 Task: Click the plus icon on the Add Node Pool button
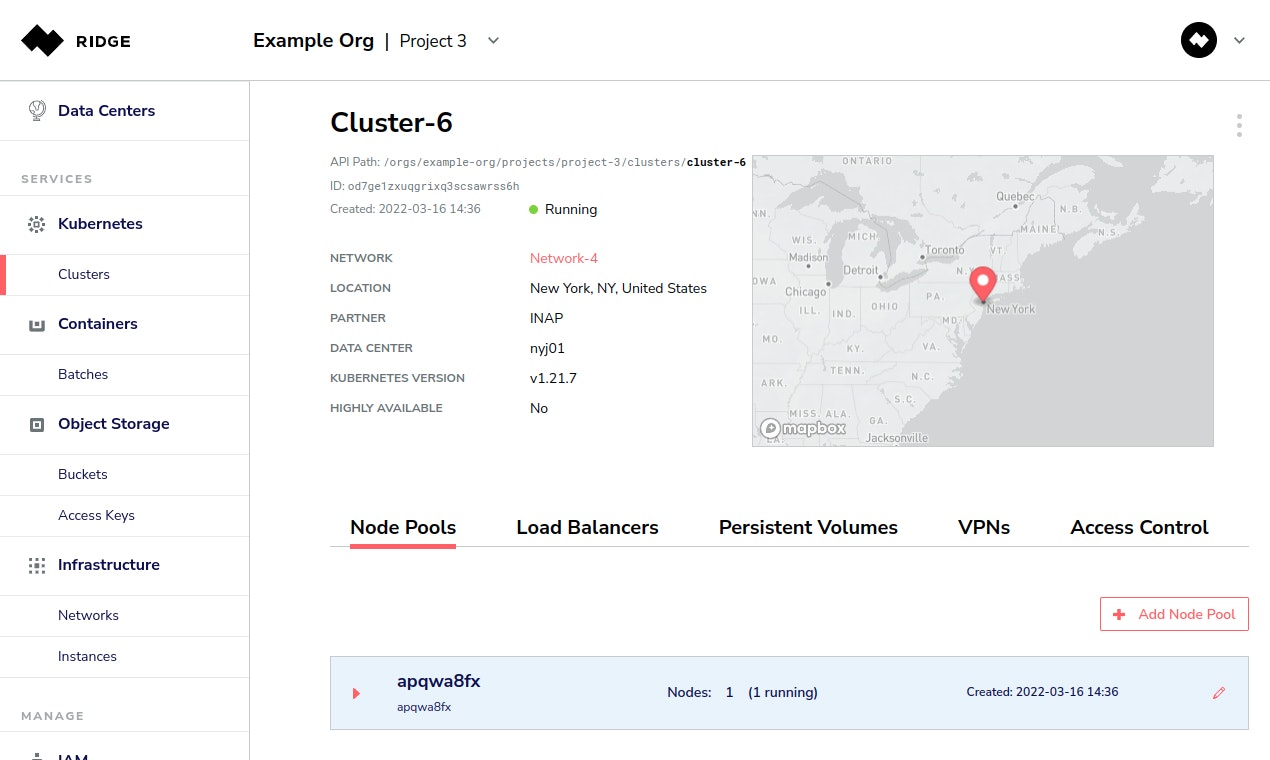[x=1119, y=614]
